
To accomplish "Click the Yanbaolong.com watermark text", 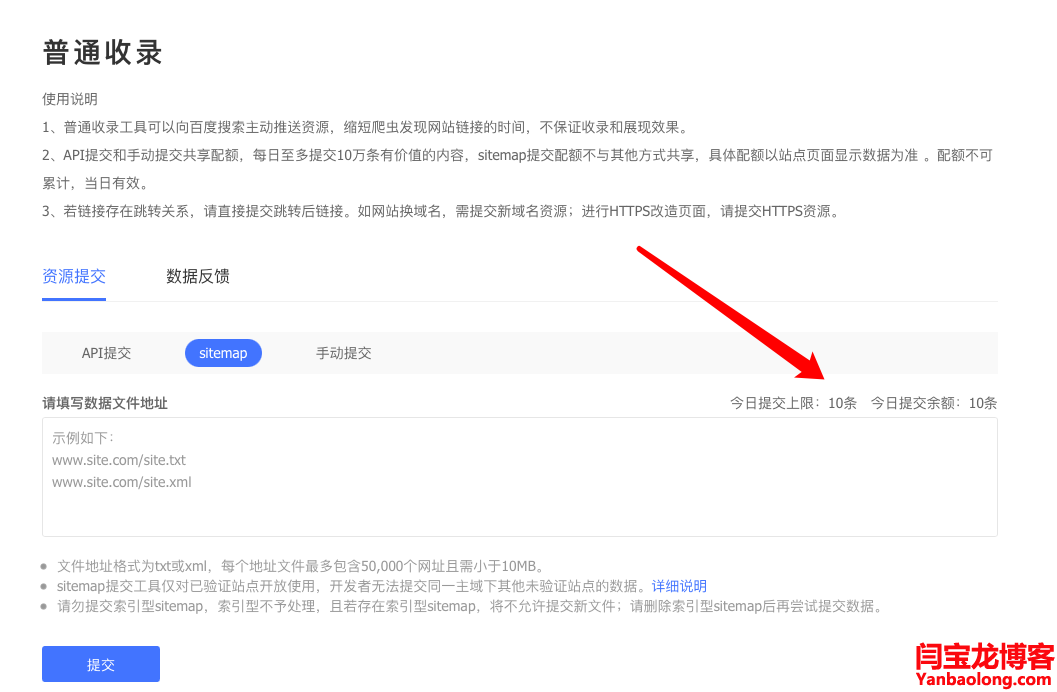I will click(985, 679).
